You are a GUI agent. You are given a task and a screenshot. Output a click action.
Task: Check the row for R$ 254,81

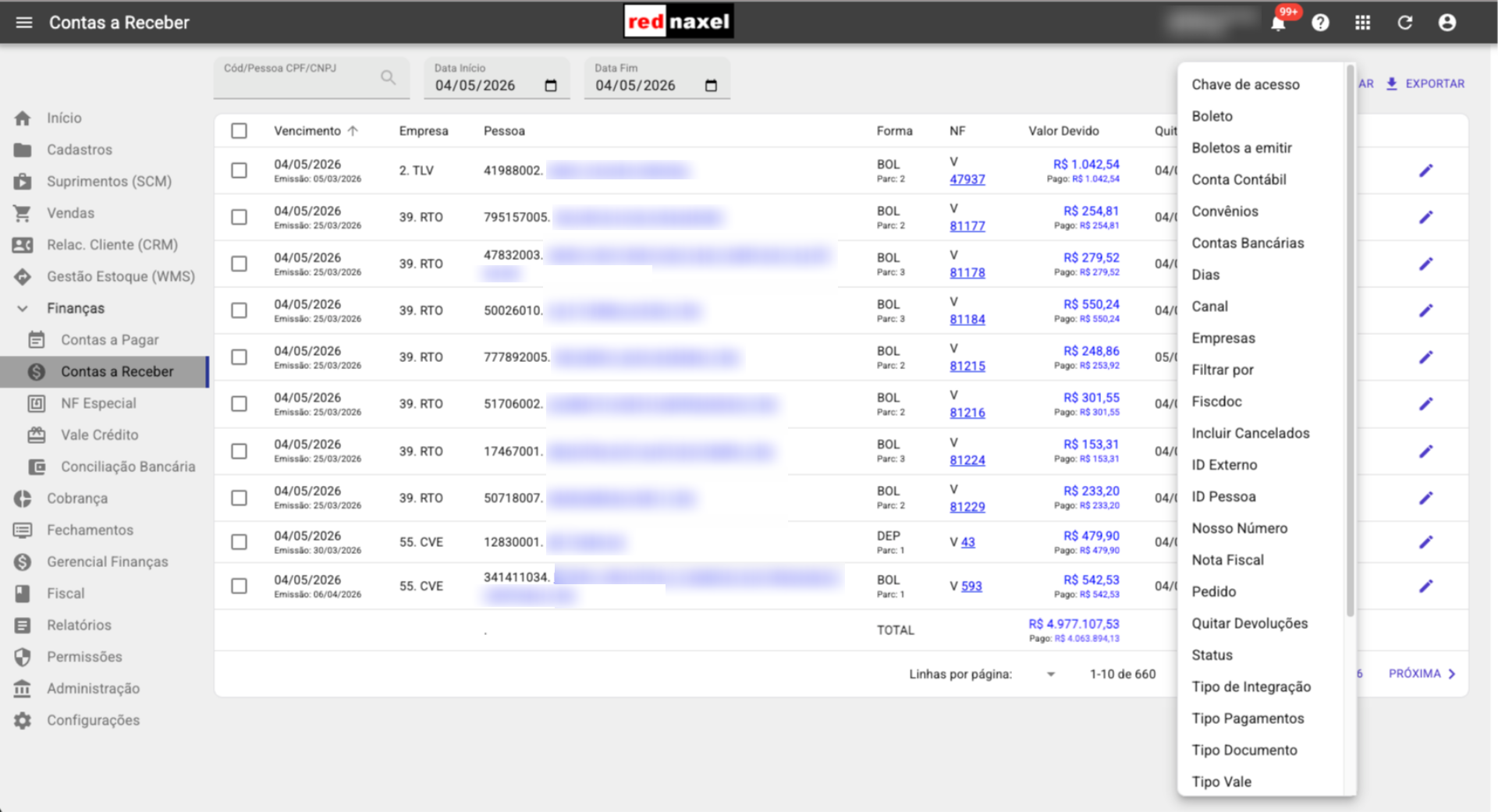coord(239,218)
